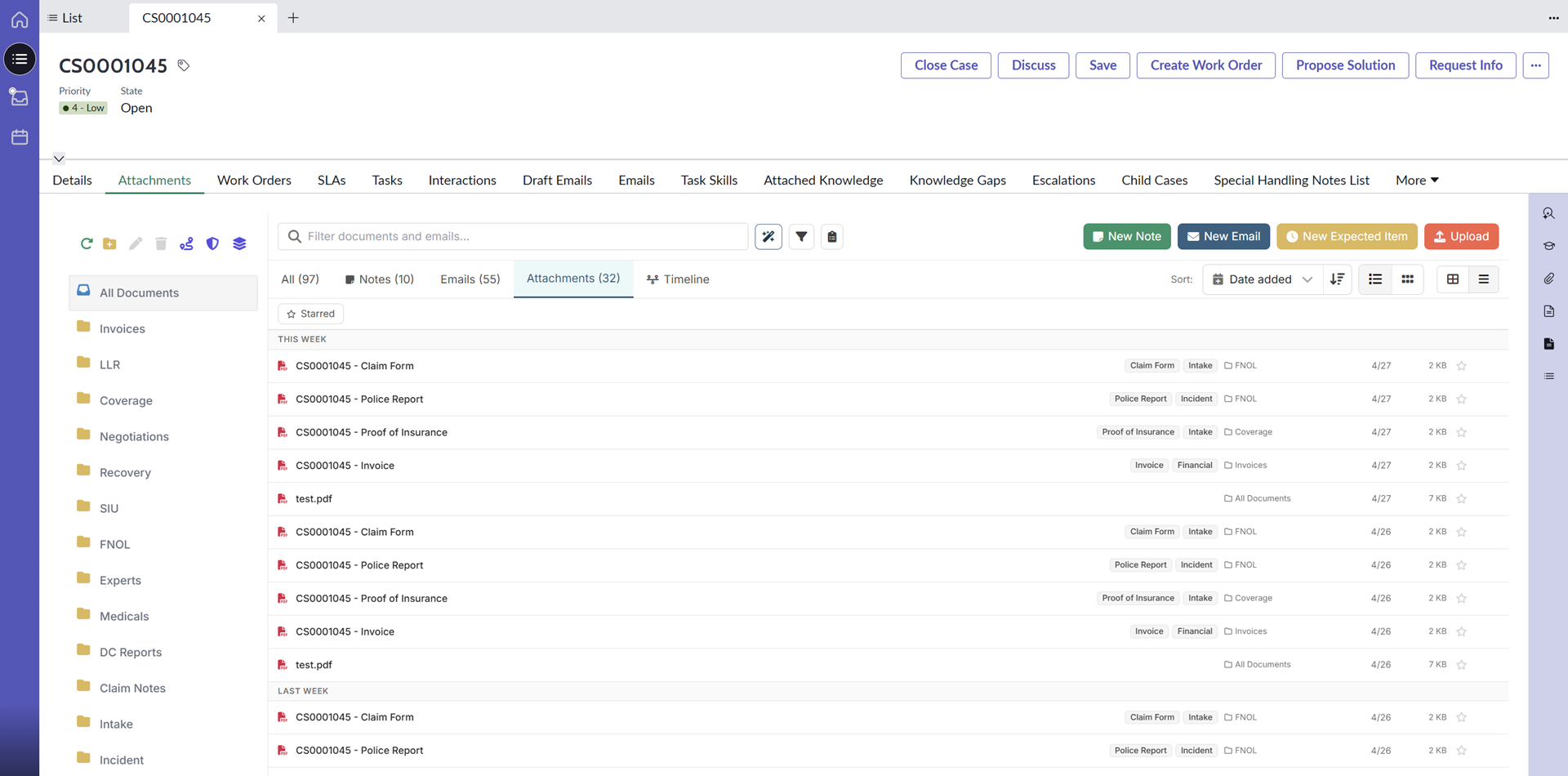Switch to thumbnail grid view
This screenshot has height=776, width=1568.
pyautogui.click(x=1408, y=279)
